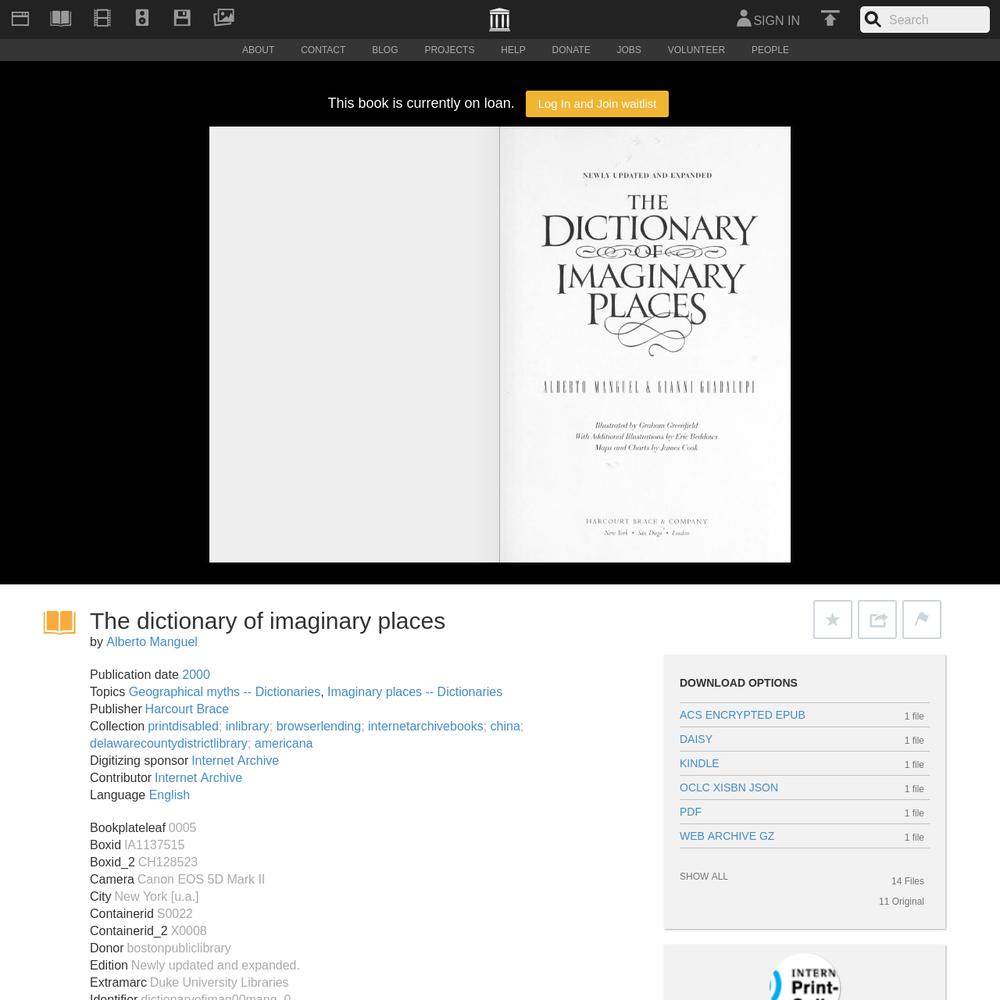Viewport: 1000px width, 1000px height.
Task: Click the Donor value bostonpubliclibrary
Action: [179, 948]
